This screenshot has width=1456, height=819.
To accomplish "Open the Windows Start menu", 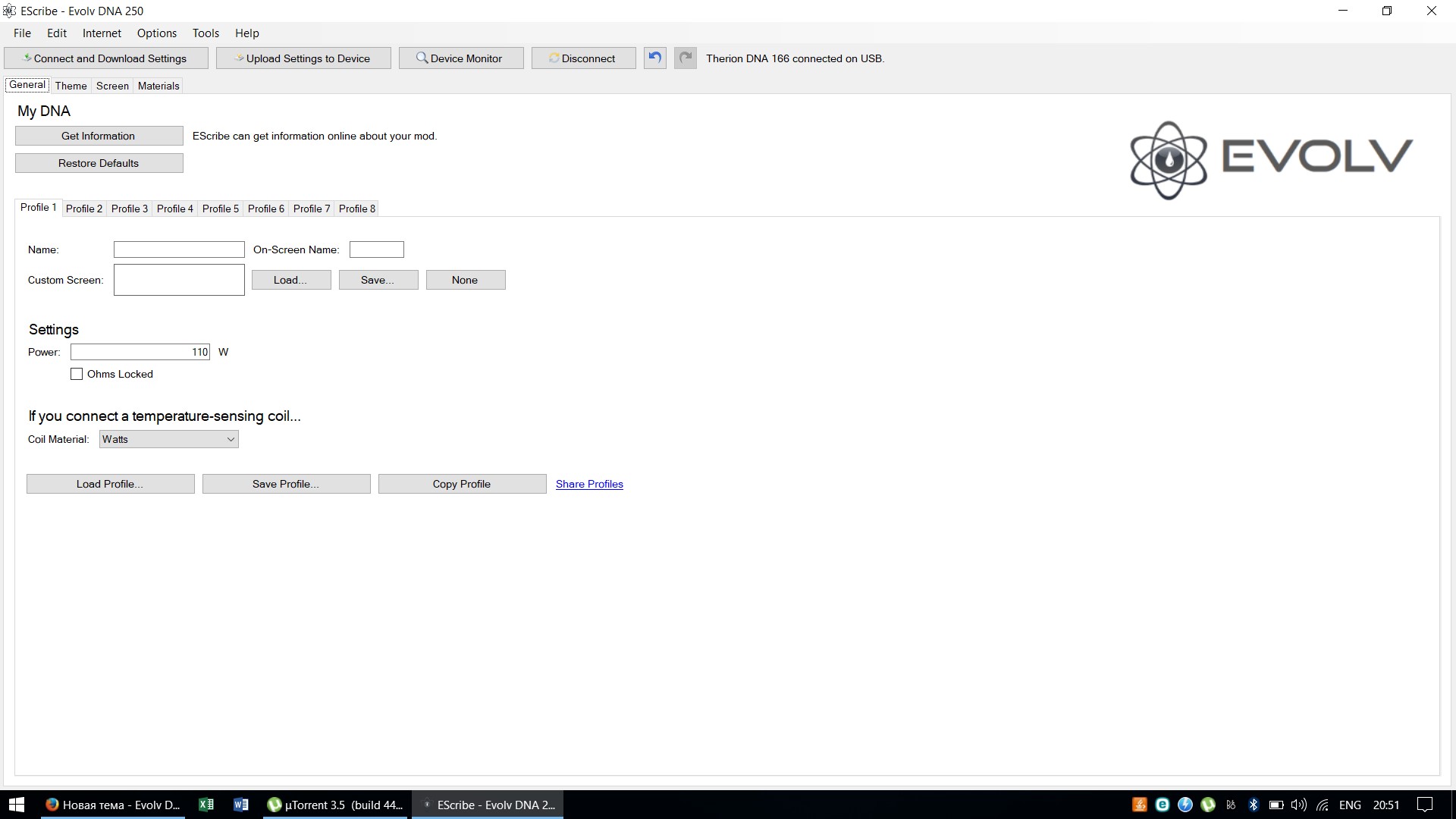I will [x=16, y=805].
